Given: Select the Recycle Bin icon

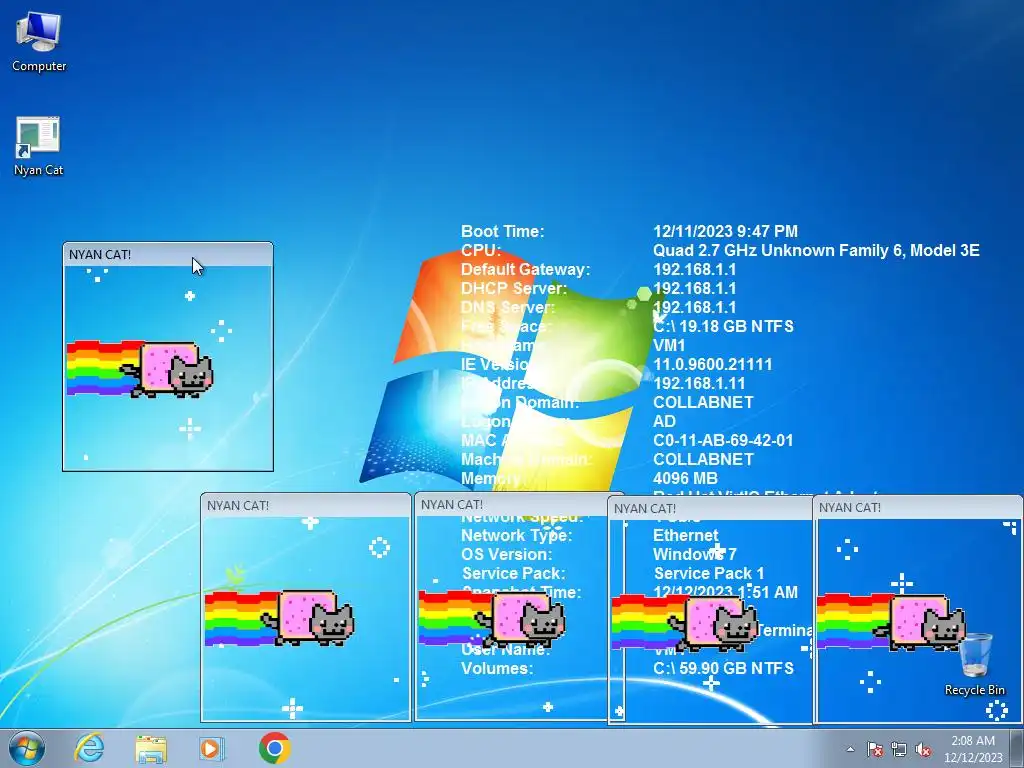Looking at the screenshot, I should click(975, 664).
